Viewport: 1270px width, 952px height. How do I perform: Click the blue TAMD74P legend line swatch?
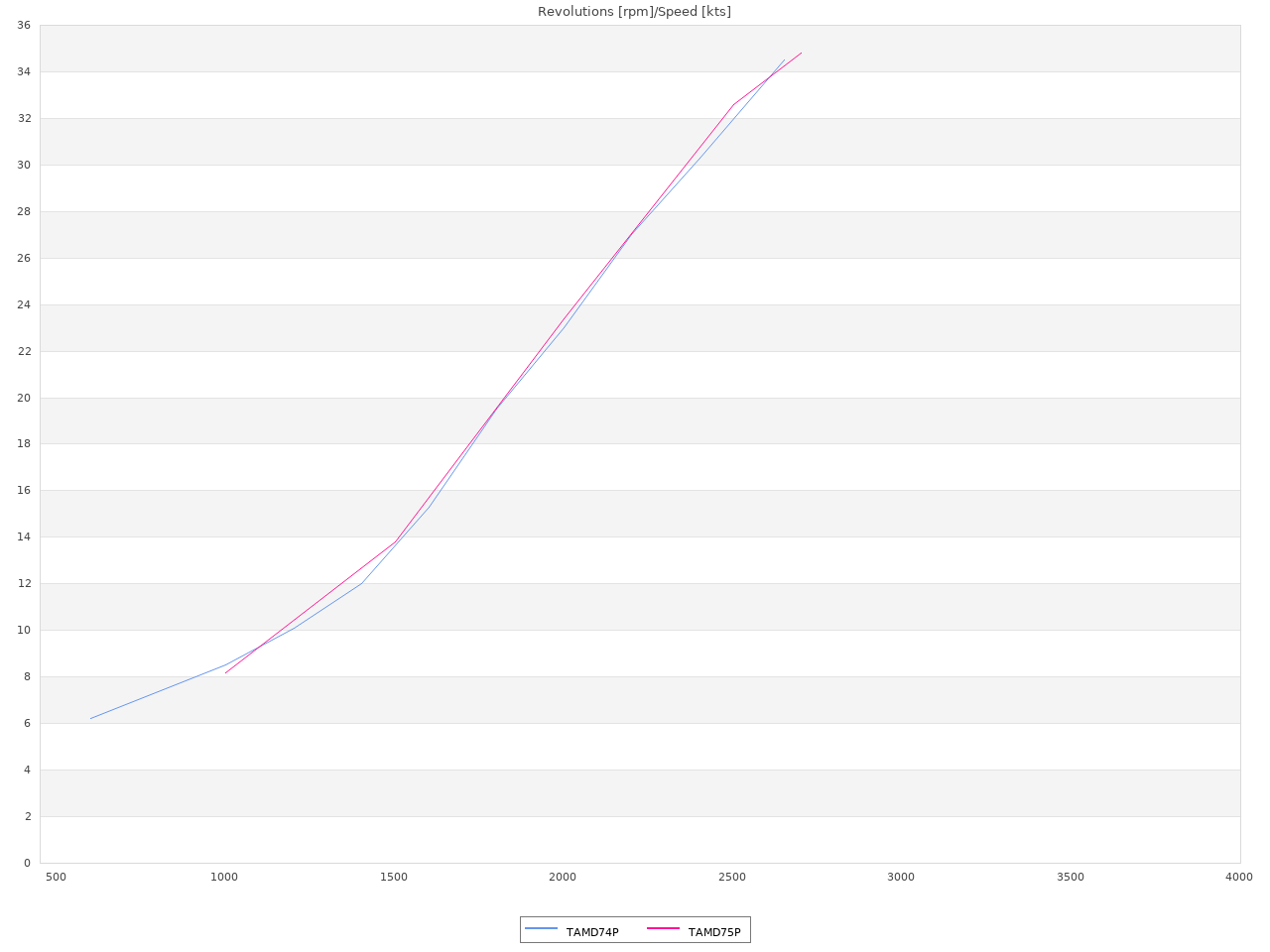(542, 928)
